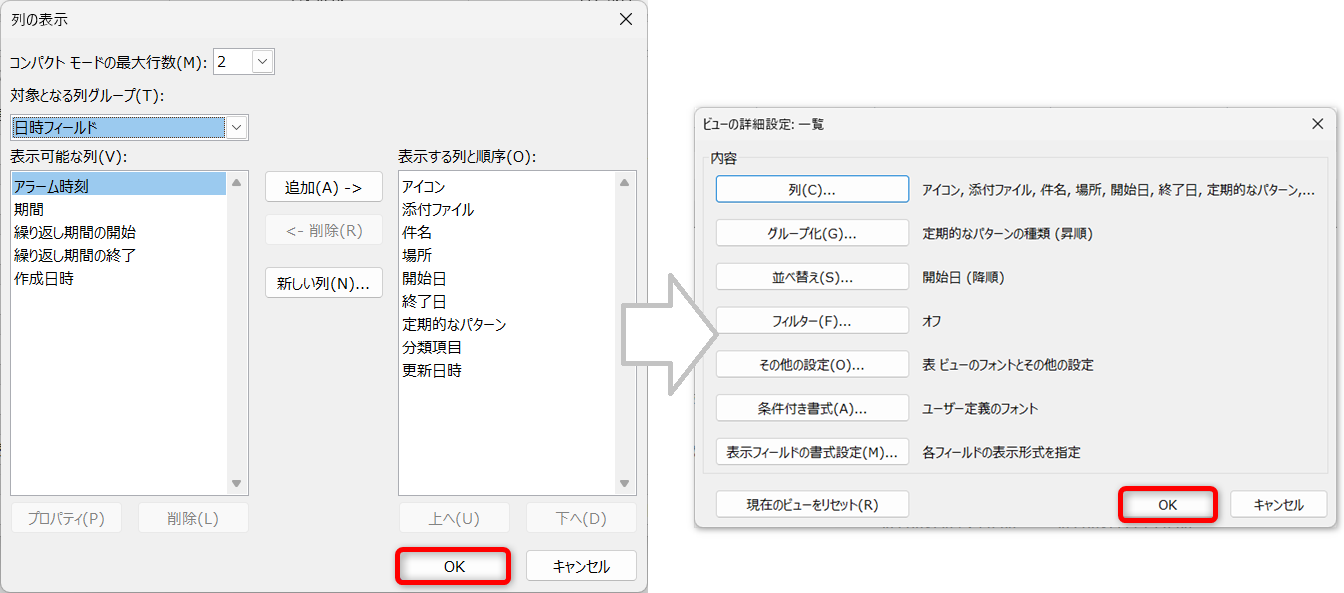Viewport: 1344px width, 593px height.
Task: Close the ビューの詳細設定 dialog with X
Action: [1316, 124]
